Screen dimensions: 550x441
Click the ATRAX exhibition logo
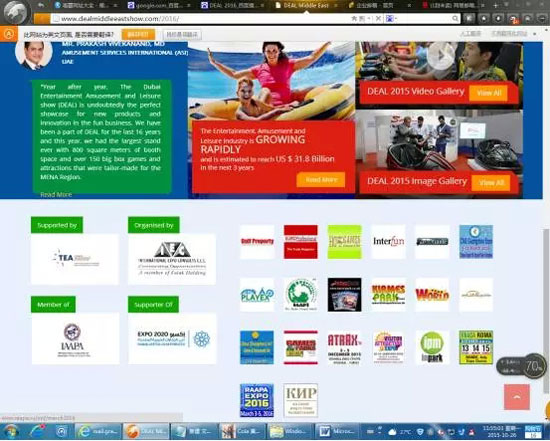pyautogui.click(x=344, y=347)
